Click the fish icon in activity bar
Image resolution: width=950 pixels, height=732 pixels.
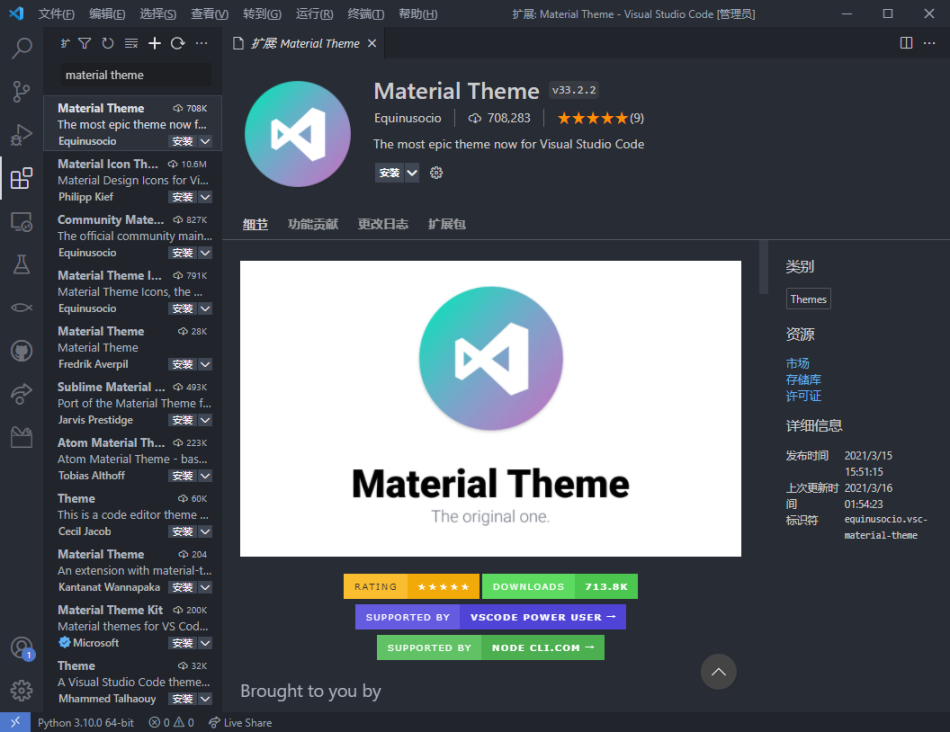point(22,308)
